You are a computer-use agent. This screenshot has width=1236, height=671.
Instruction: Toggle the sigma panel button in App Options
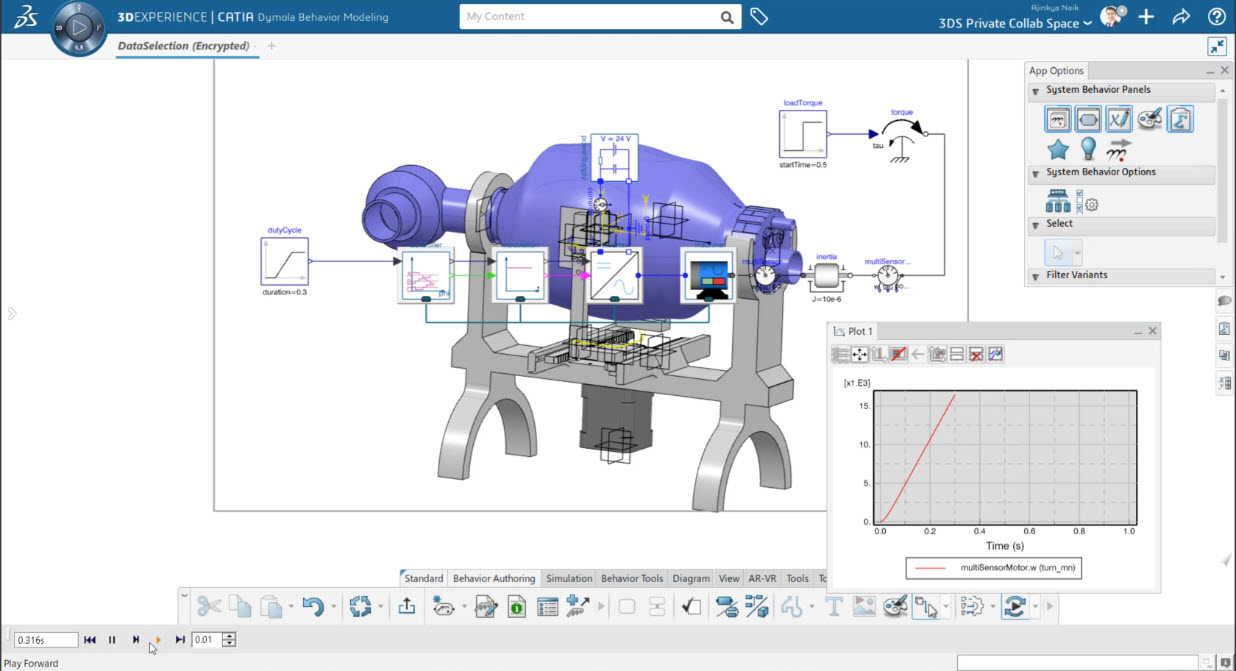click(x=1180, y=119)
